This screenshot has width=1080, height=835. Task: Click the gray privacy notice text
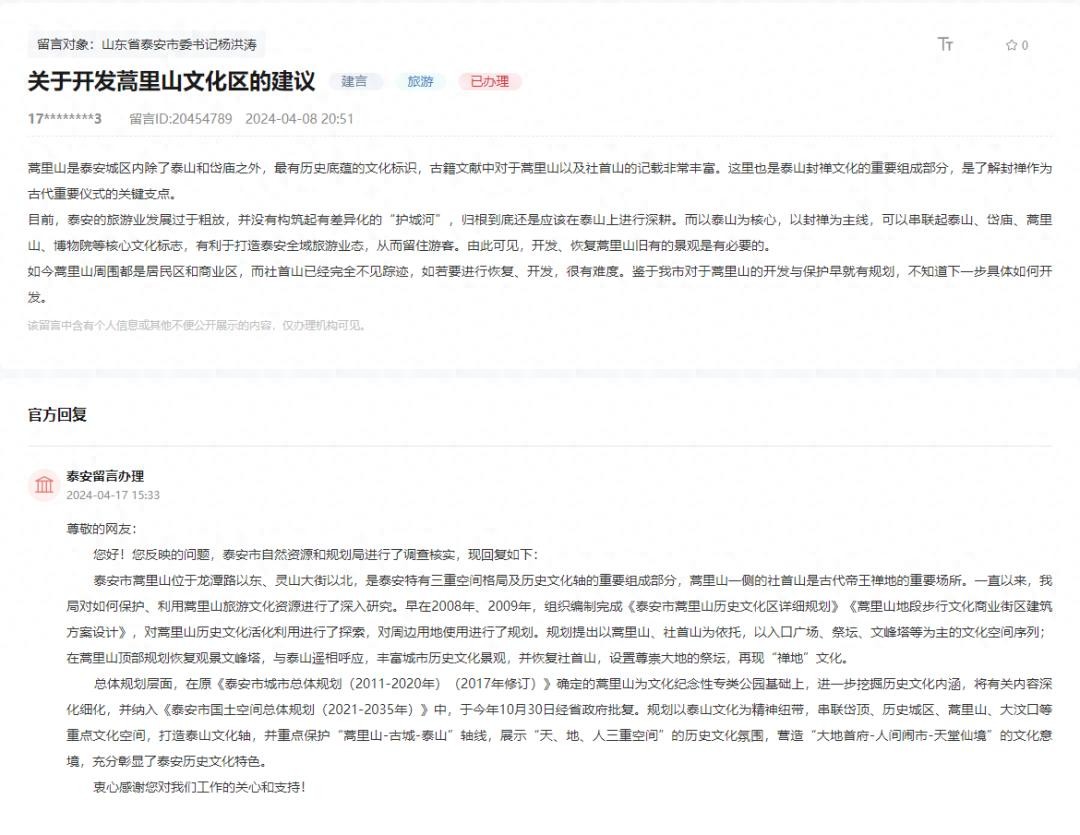pyautogui.click(x=197, y=325)
